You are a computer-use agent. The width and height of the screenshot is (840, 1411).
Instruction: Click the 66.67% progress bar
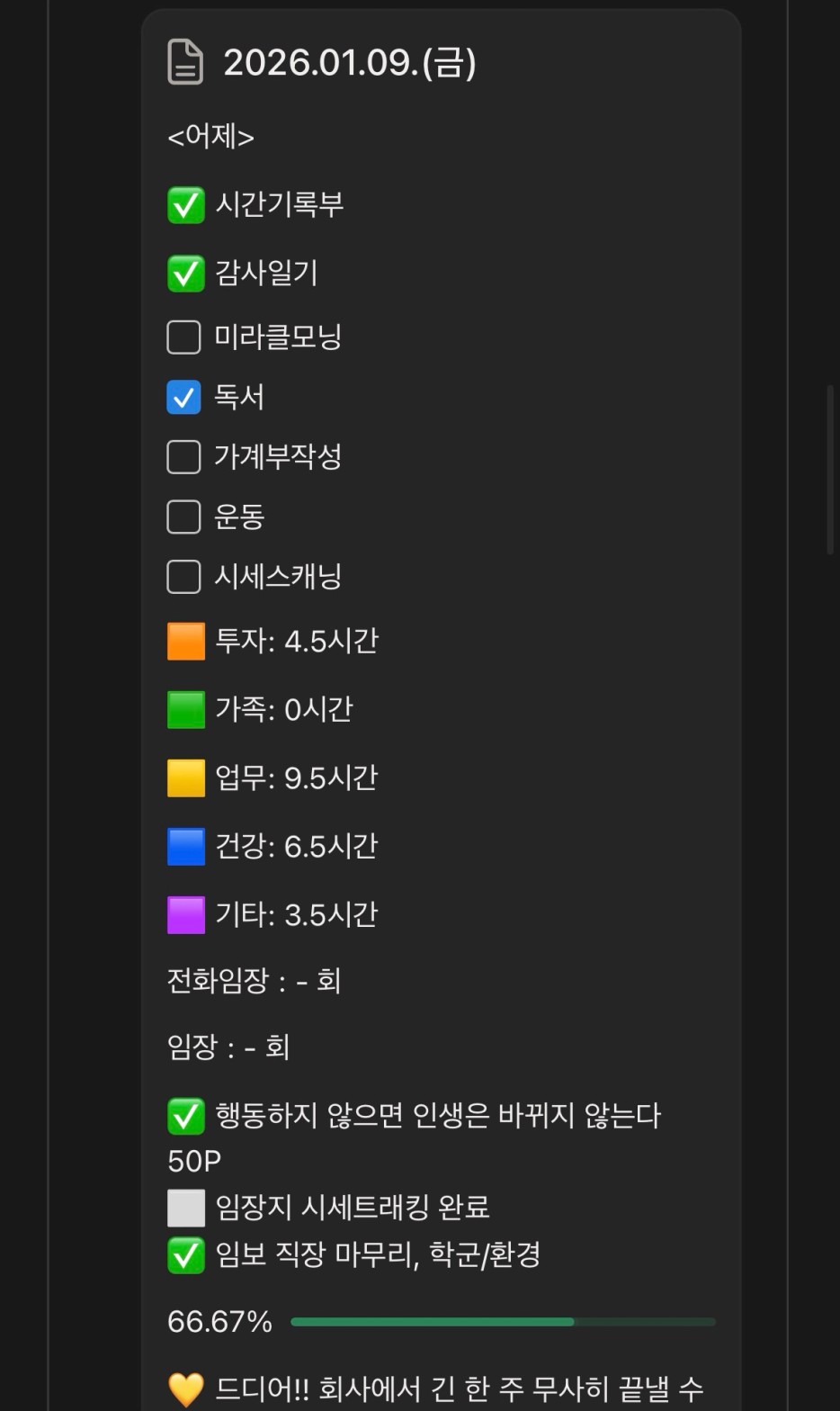(x=503, y=1322)
